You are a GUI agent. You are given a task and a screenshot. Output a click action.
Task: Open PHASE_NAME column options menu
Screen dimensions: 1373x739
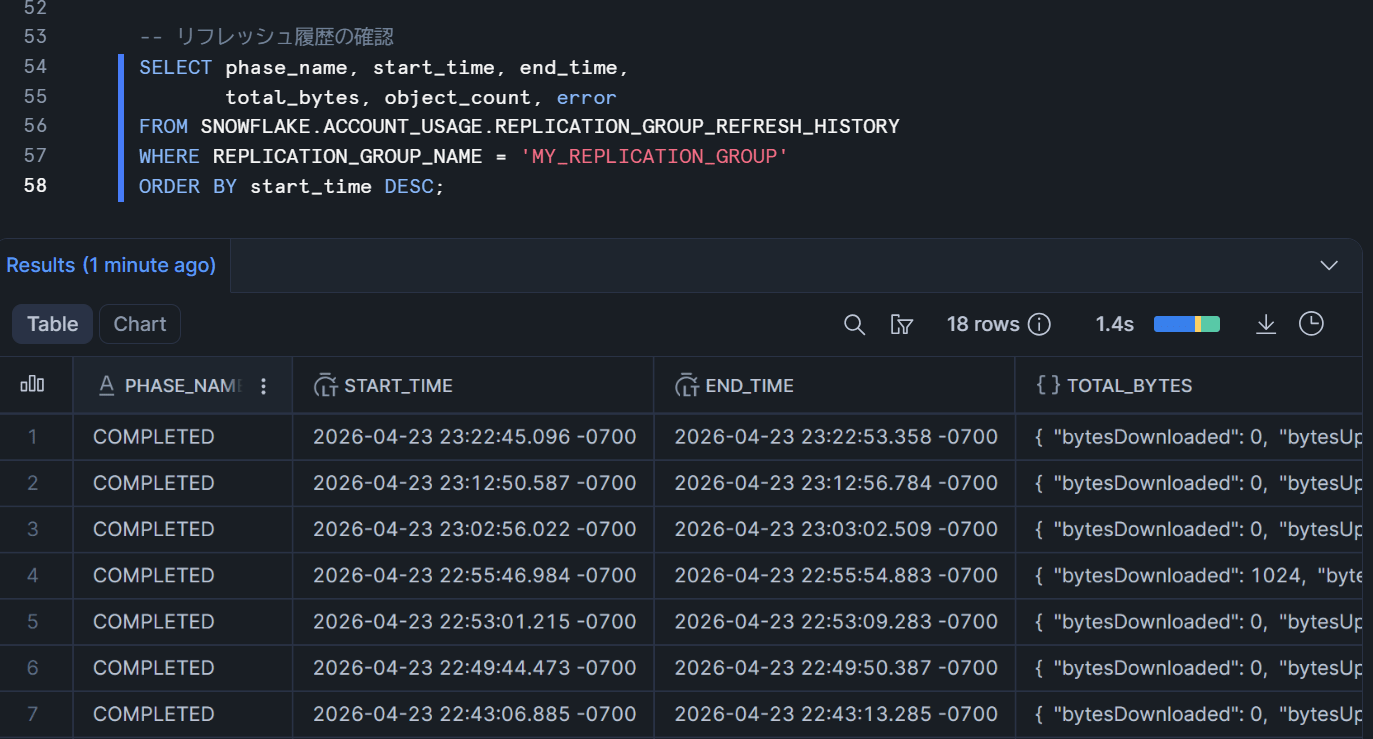tap(264, 386)
